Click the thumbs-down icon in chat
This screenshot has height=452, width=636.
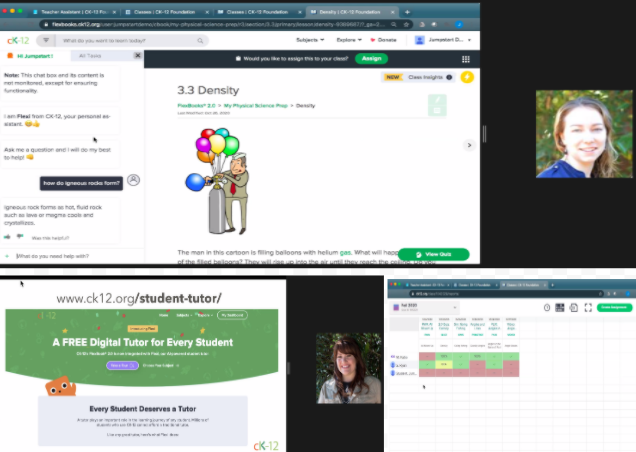(20, 237)
